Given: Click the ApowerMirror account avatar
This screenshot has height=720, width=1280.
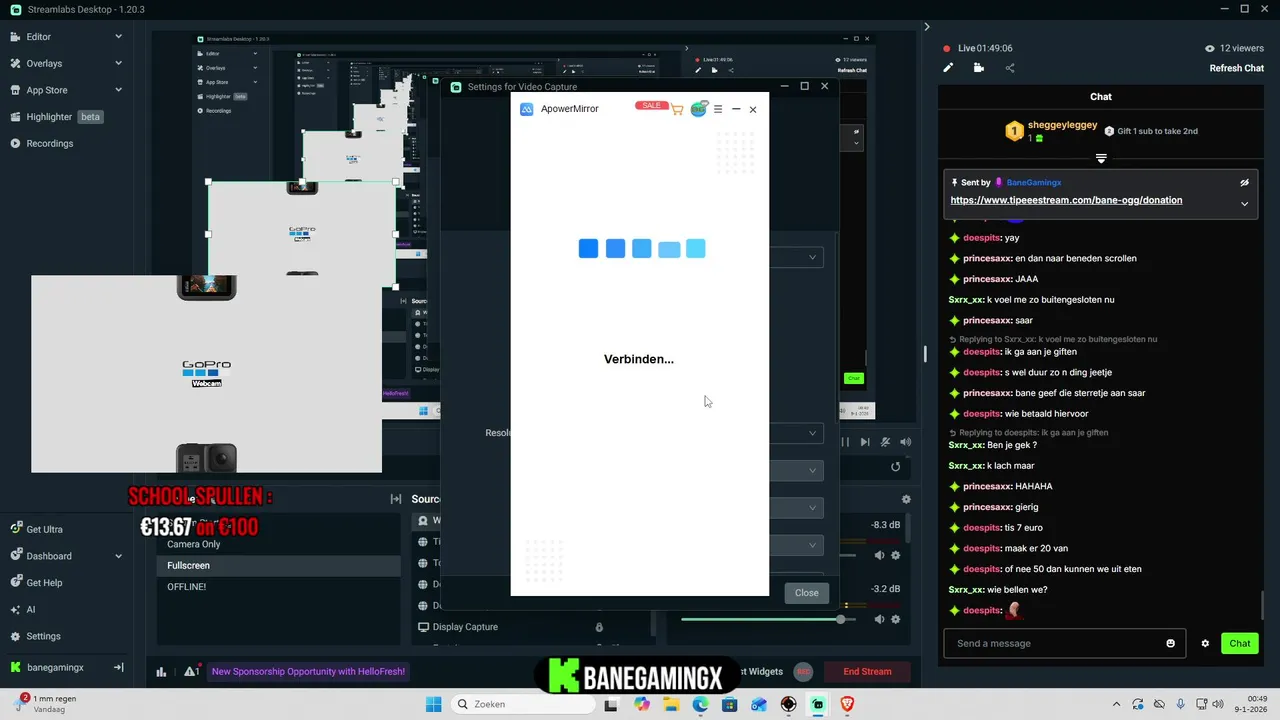Looking at the screenshot, I should [698, 109].
